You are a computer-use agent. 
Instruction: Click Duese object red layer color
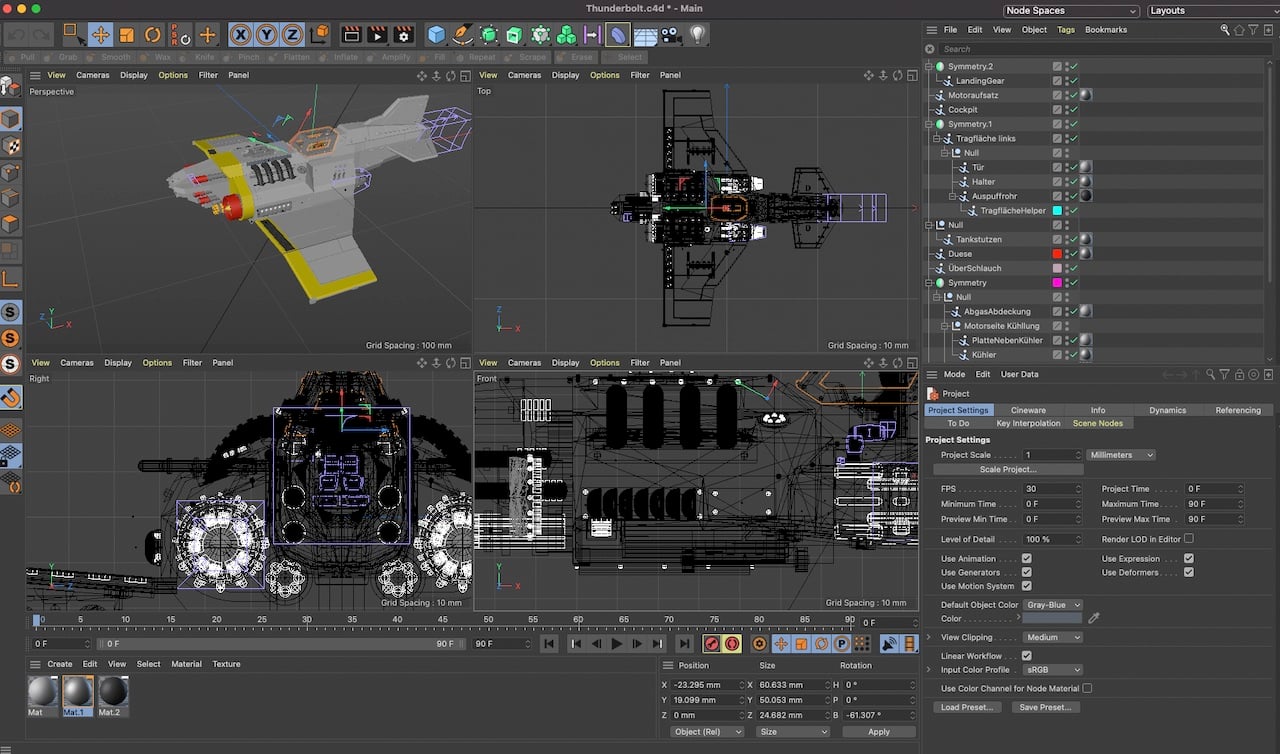click(x=1057, y=254)
